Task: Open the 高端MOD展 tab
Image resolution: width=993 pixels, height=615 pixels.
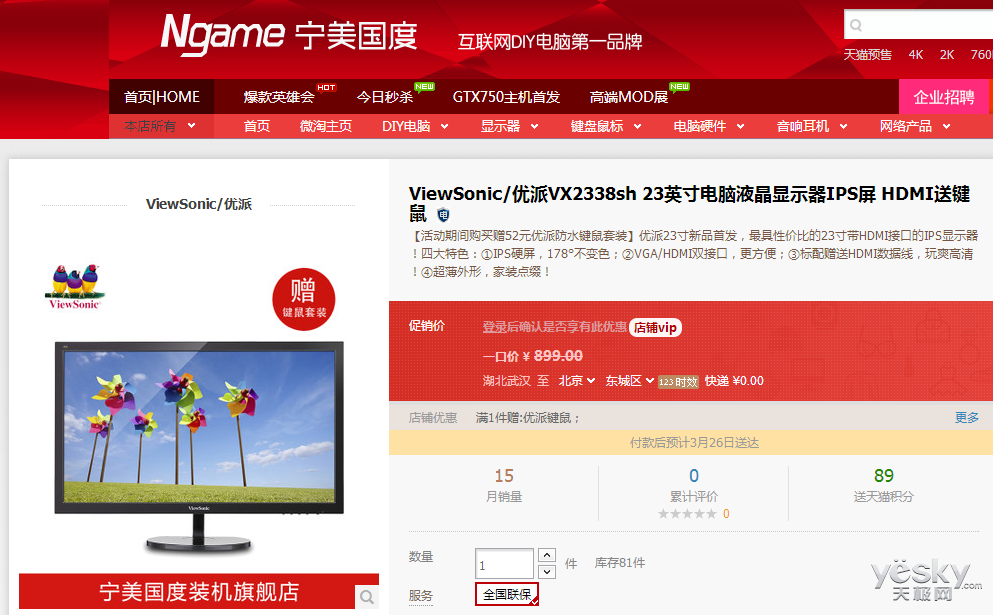Action: coord(628,97)
